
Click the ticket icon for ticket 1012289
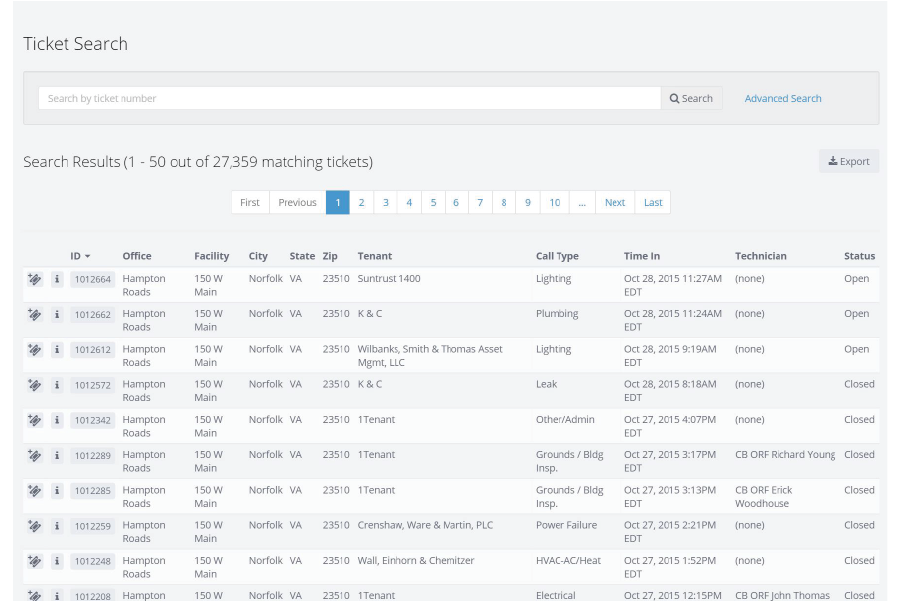pyautogui.click(x=35, y=456)
